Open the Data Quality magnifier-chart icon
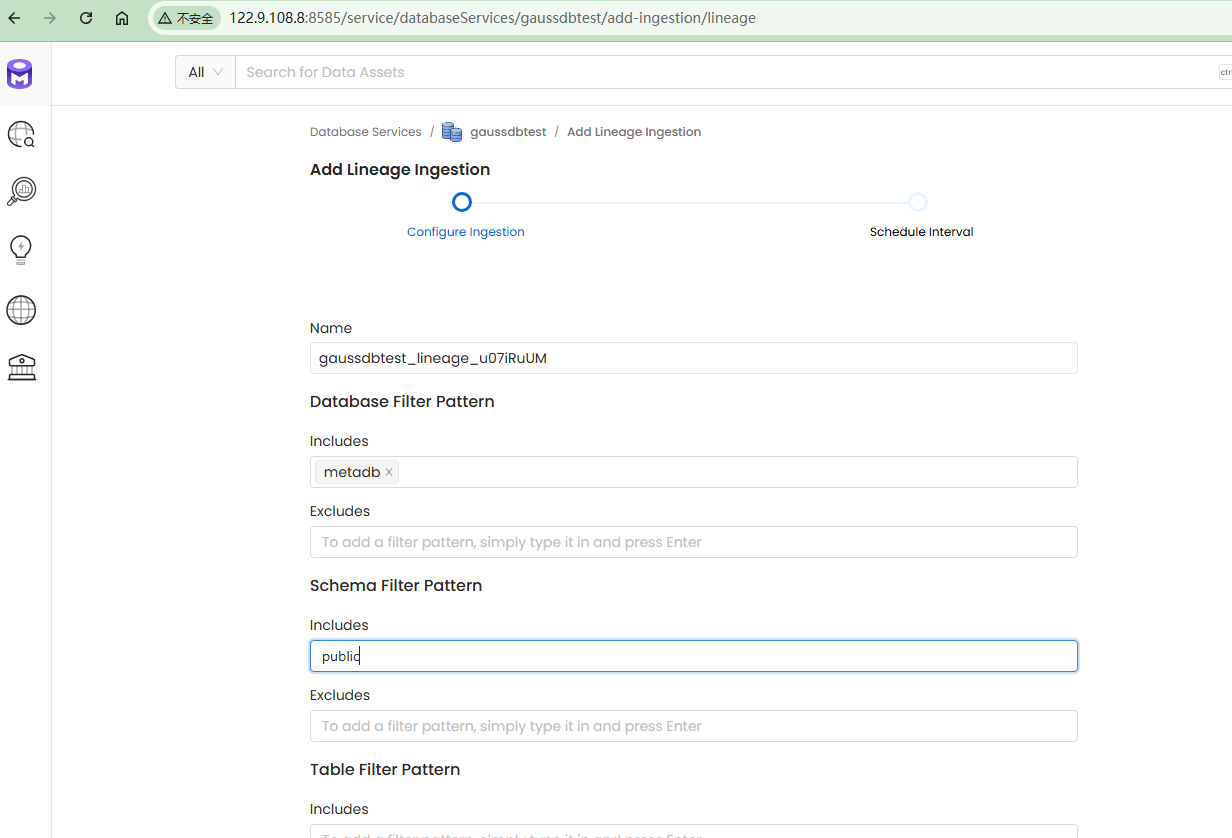Viewport: 1232px width, 838px height. pyautogui.click(x=21, y=191)
